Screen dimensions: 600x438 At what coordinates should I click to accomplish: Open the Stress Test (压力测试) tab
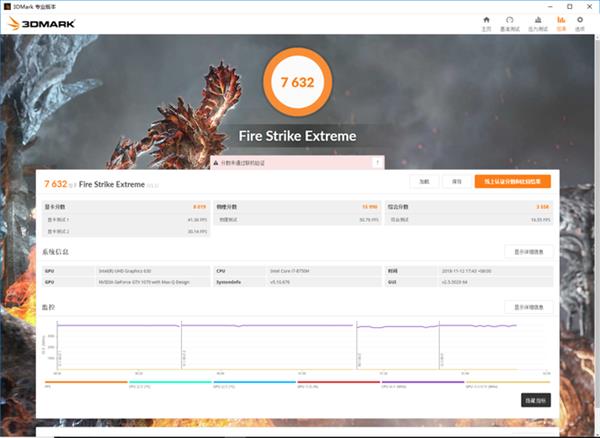pyautogui.click(x=536, y=22)
